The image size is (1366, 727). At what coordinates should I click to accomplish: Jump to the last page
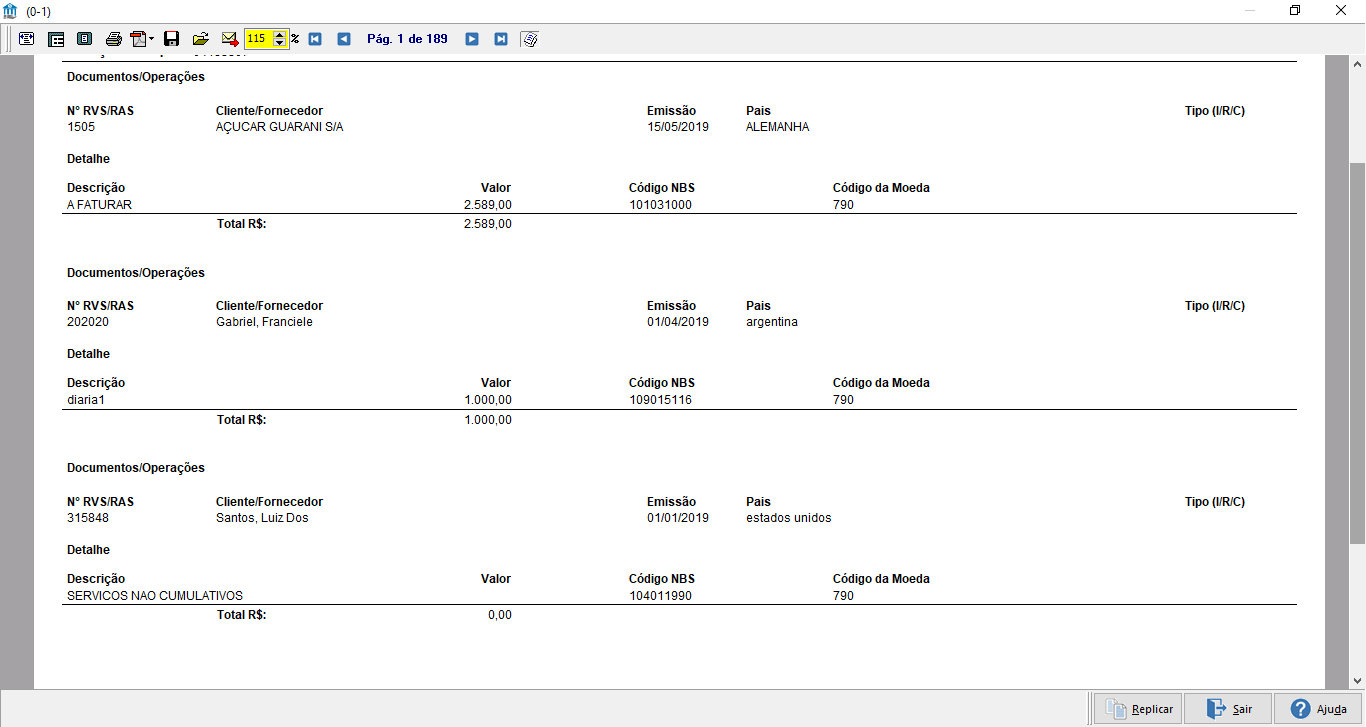tap(501, 39)
